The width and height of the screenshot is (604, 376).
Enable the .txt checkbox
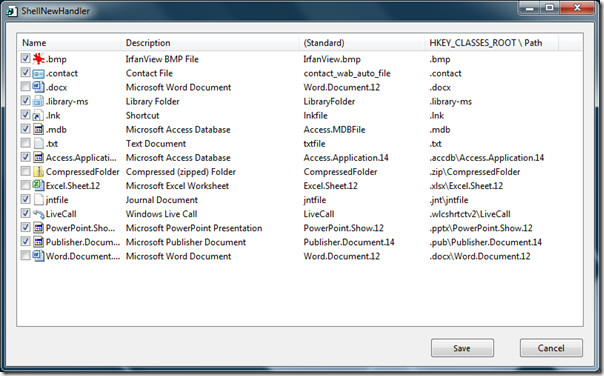(x=25, y=143)
